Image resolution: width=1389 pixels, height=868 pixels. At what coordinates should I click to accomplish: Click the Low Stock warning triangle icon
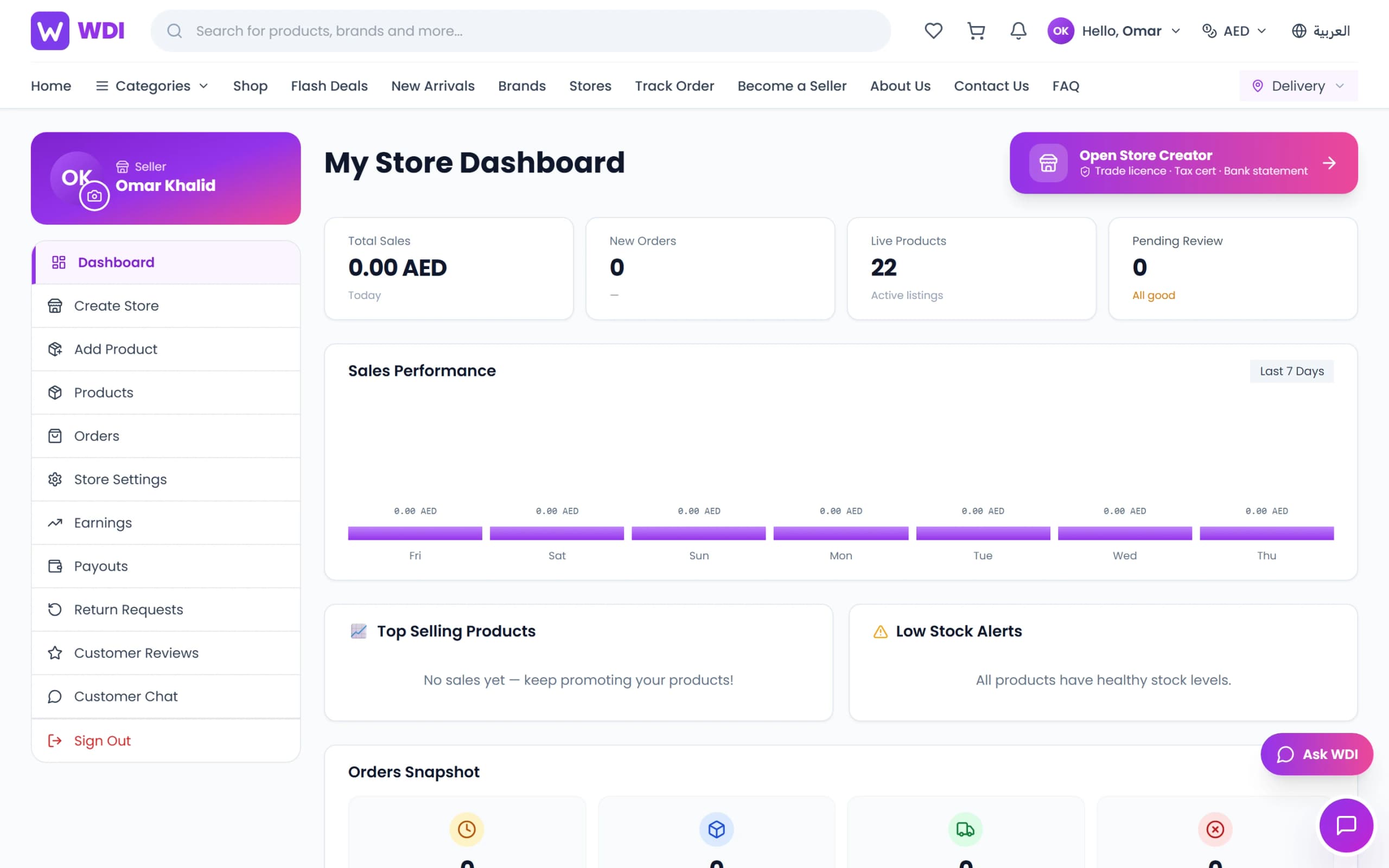click(x=881, y=631)
